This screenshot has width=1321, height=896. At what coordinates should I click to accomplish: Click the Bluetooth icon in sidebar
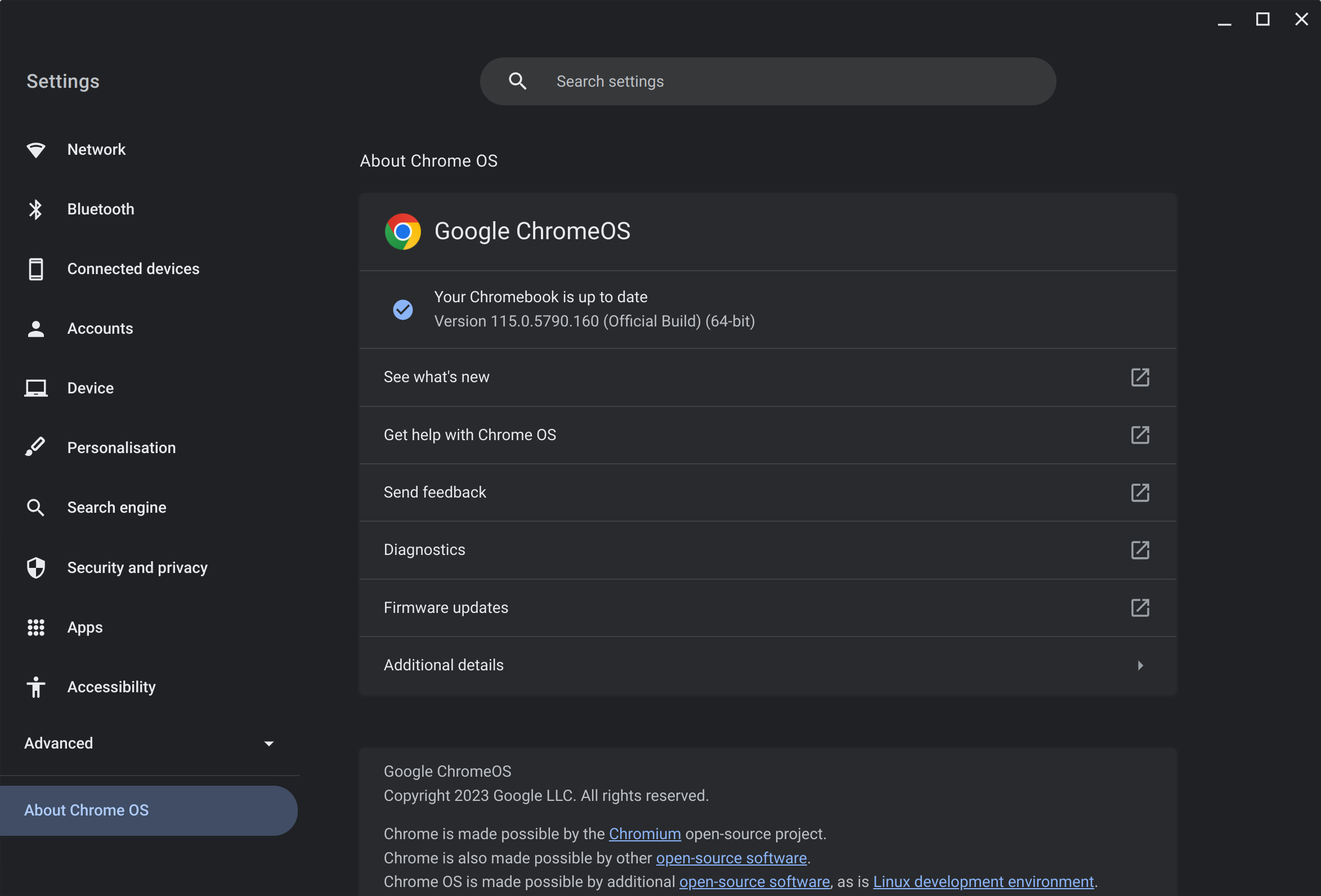pyautogui.click(x=36, y=210)
